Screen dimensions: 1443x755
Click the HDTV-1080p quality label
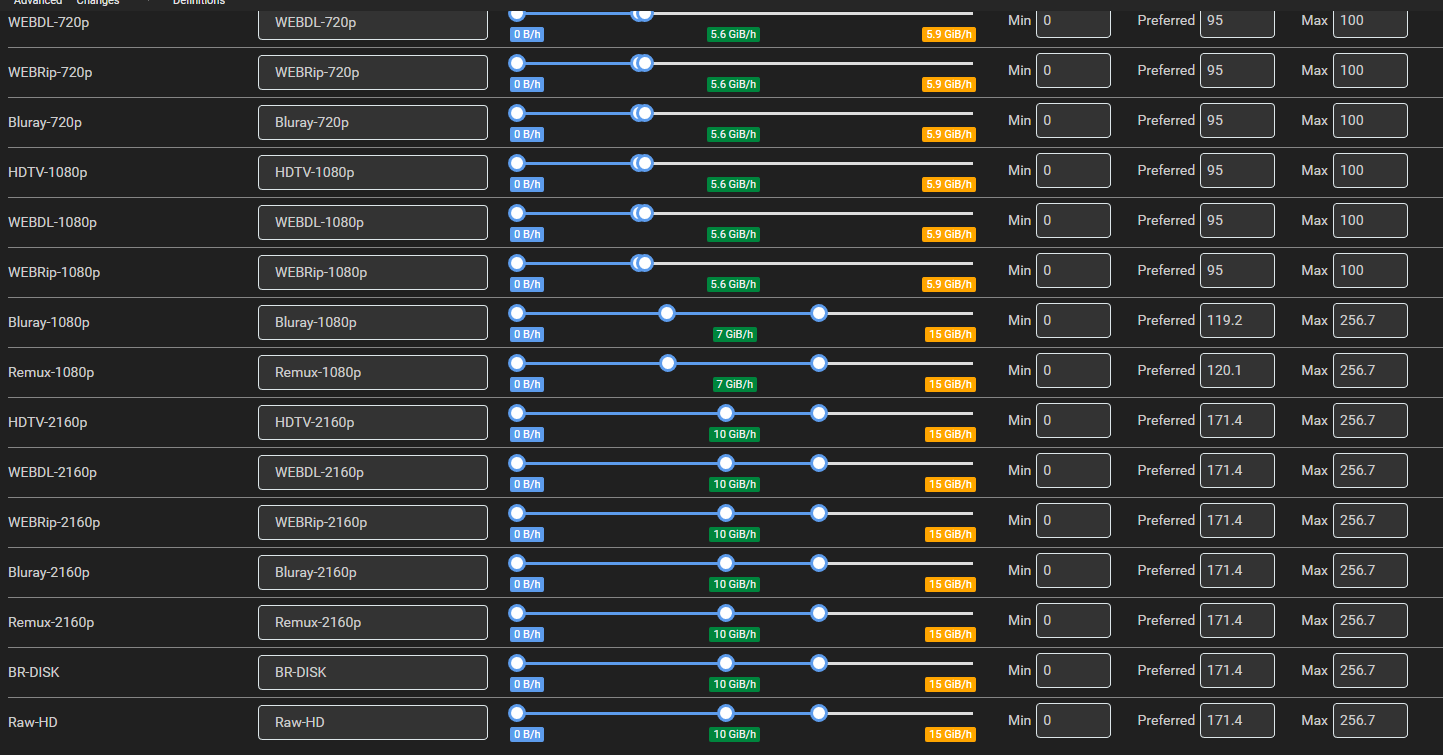tap(48, 172)
